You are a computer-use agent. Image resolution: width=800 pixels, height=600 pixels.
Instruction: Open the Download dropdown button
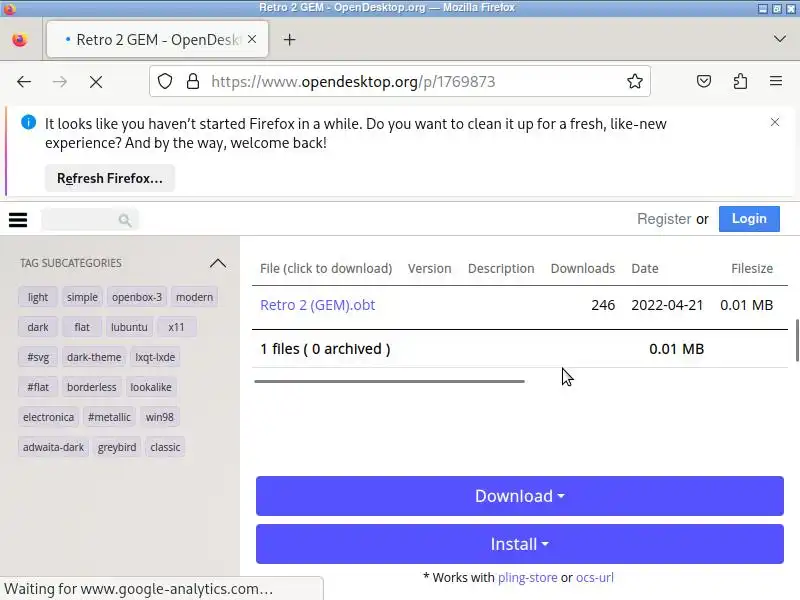(x=519, y=496)
